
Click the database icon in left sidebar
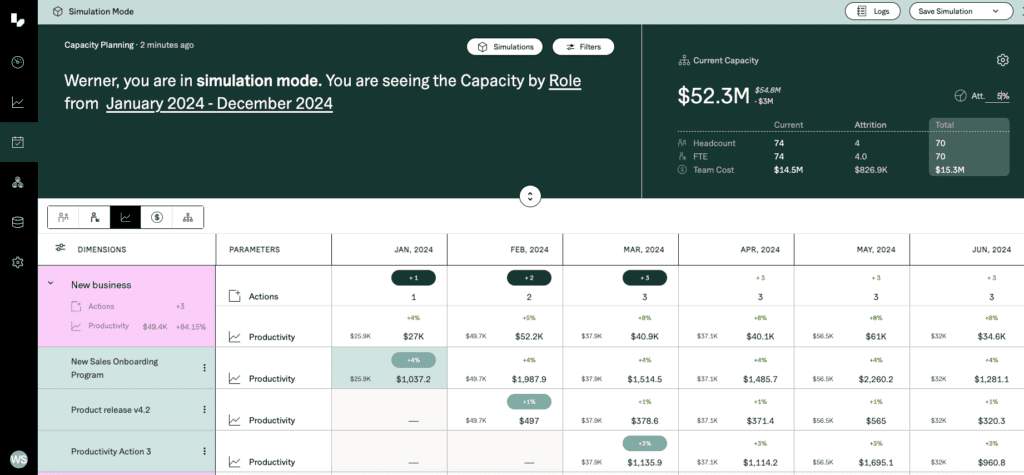[18, 222]
